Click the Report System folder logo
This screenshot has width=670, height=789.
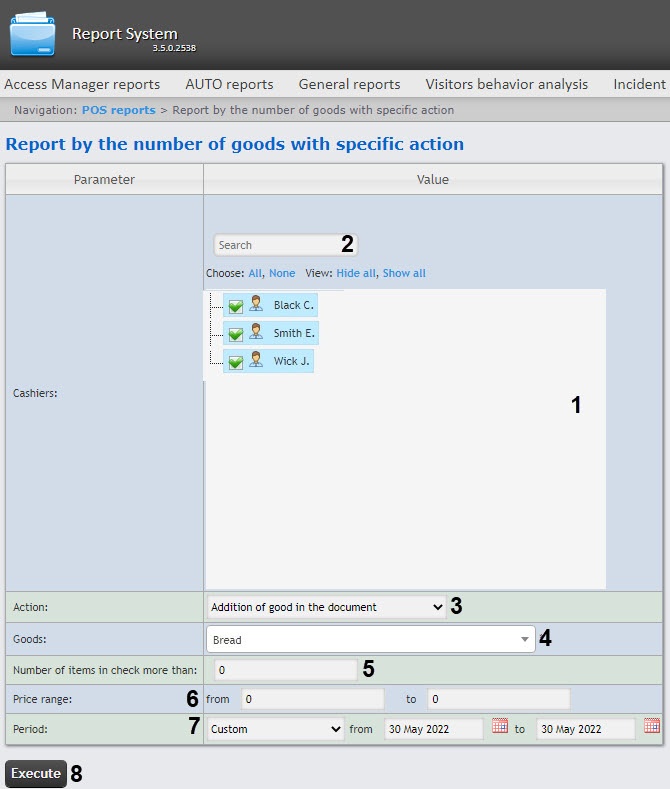(x=33, y=34)
